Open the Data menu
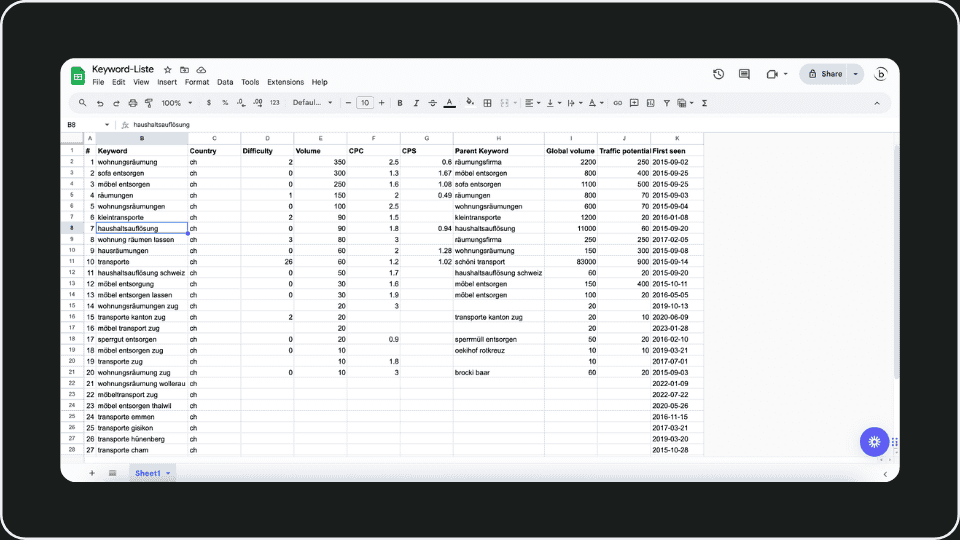This screenshot has height=540, width=960. pyautogui.click(x=225, y=82)
